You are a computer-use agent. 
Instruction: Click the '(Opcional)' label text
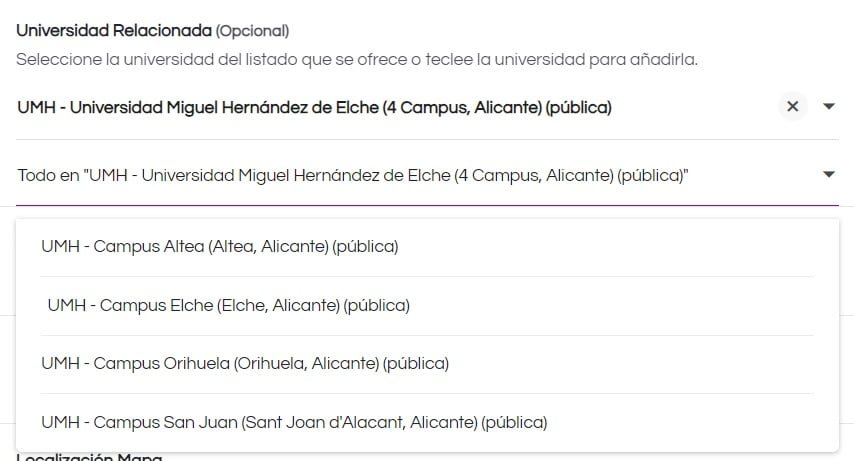252,31
